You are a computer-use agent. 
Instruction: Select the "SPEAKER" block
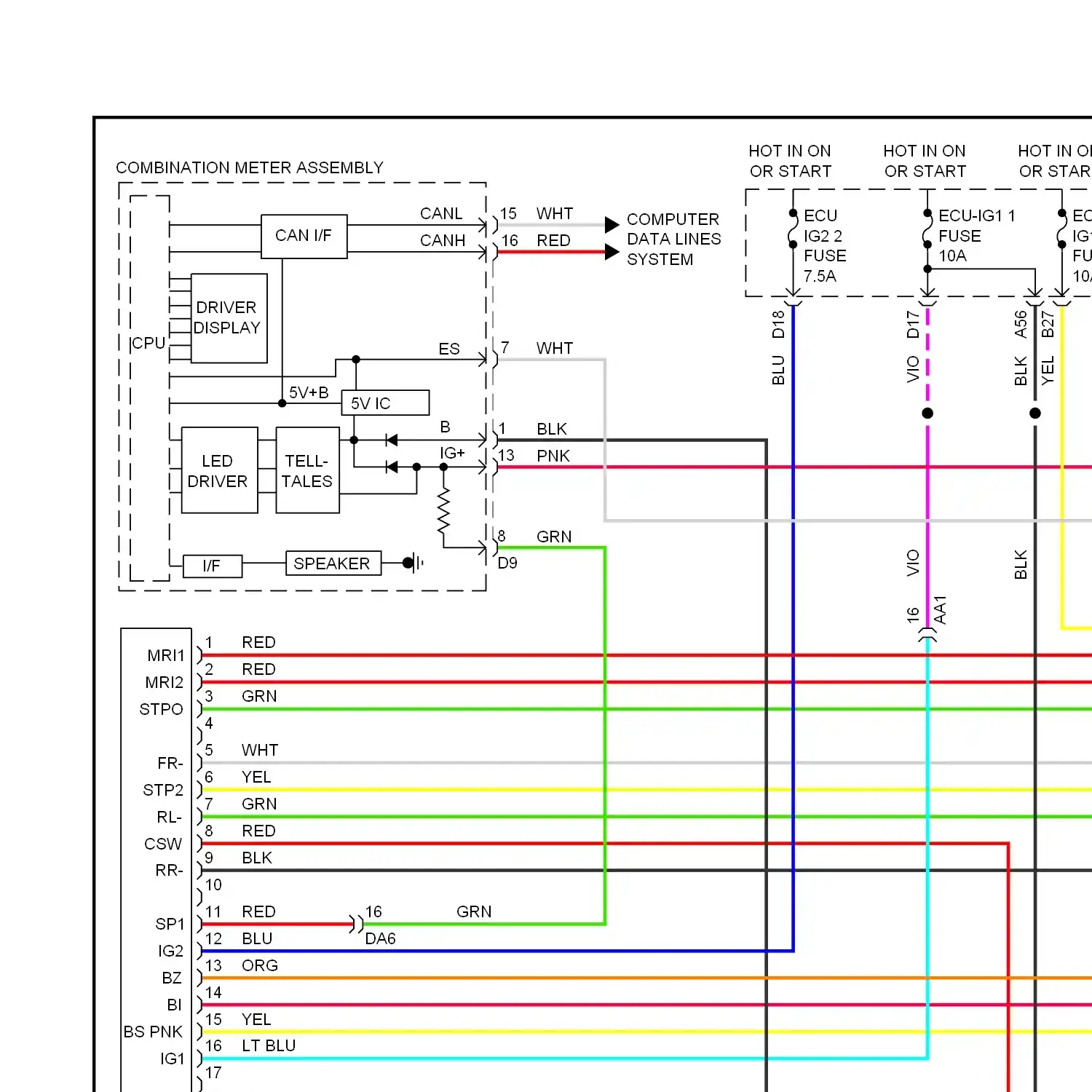pos(333,563)
